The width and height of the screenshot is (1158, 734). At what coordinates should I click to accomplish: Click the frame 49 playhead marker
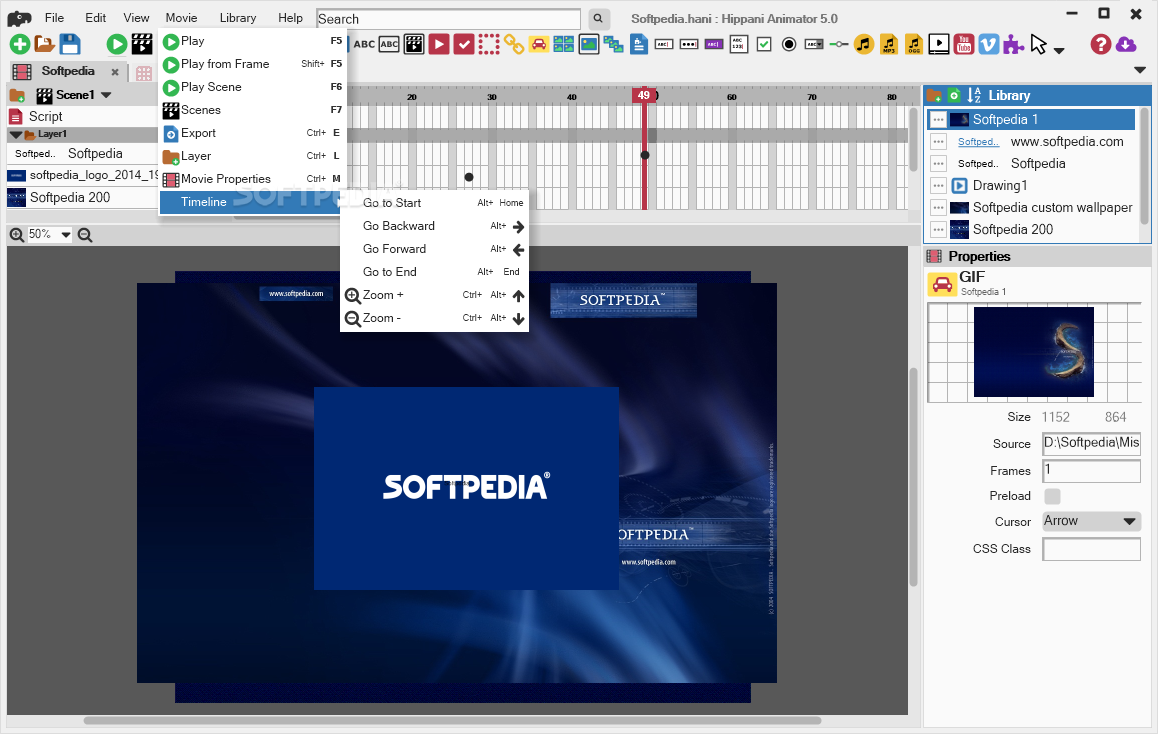643,95
